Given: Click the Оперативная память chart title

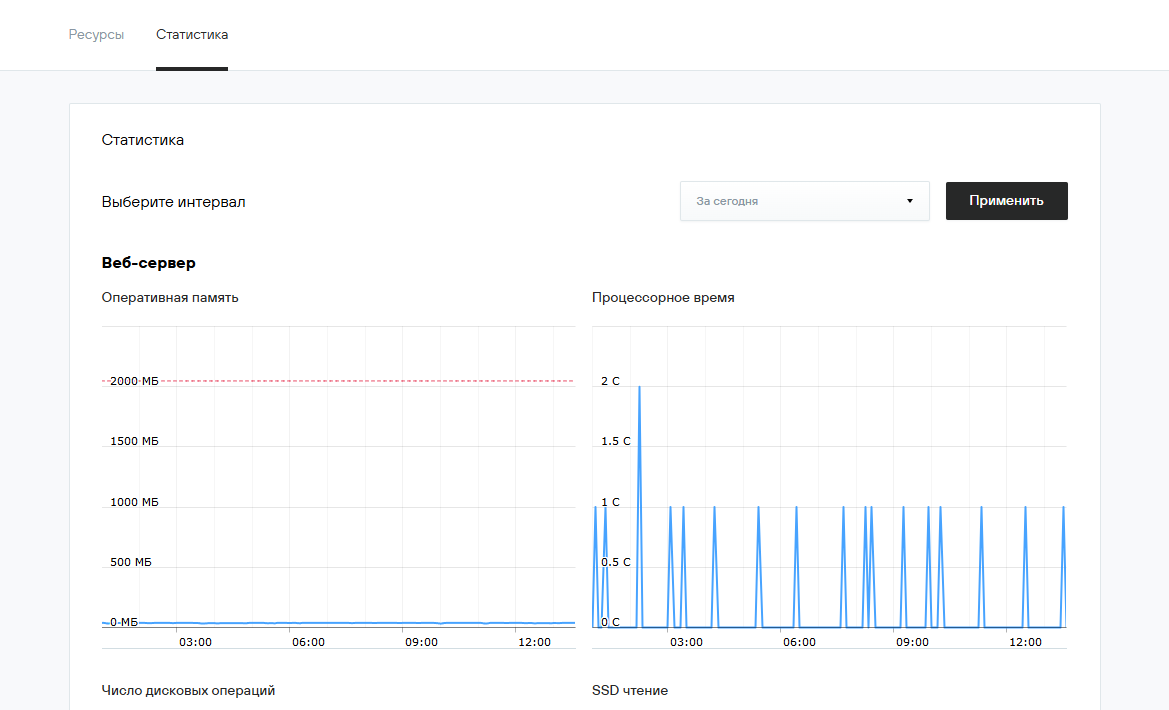Looking at the screenshot, I should coord(170,297).
